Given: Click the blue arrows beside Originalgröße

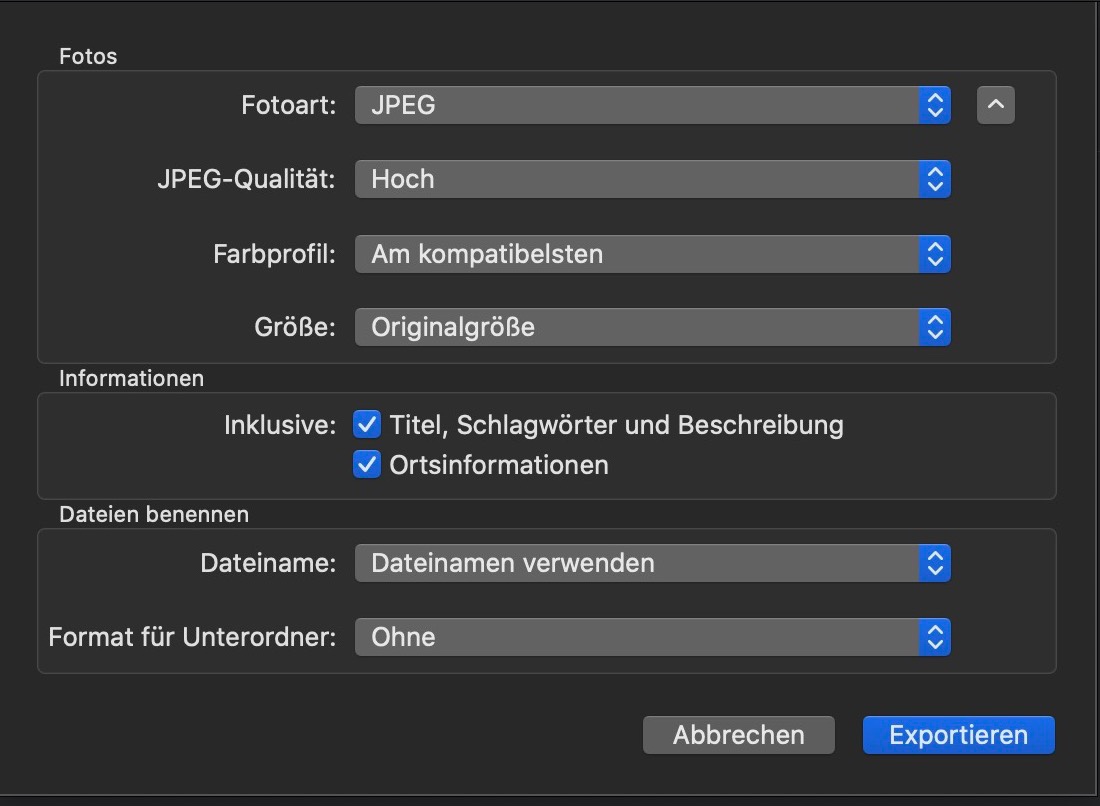Looking at the screenshot, I should pos(935,327).
